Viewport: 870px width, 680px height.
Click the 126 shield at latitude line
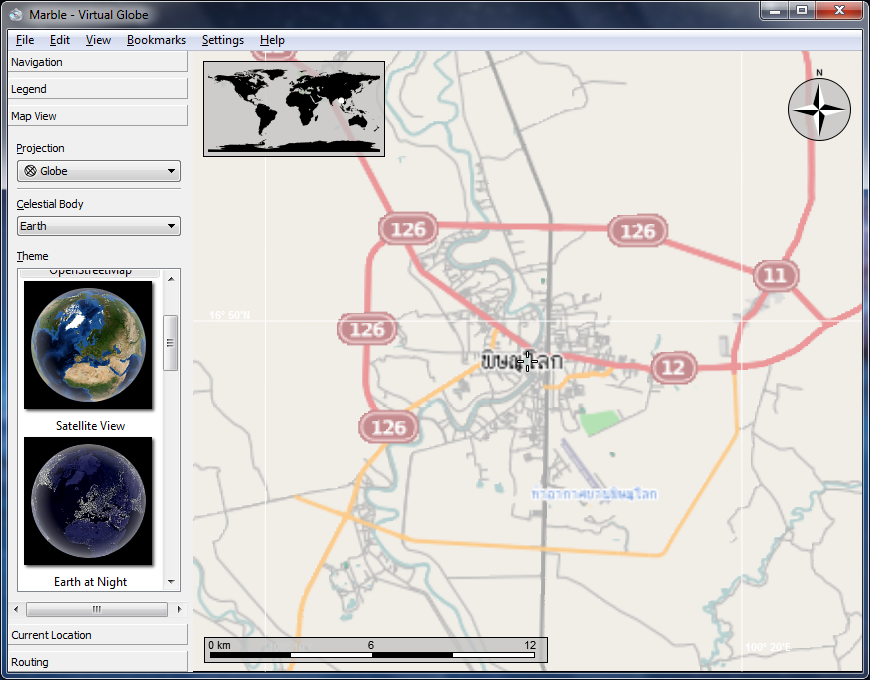point(367,329)
